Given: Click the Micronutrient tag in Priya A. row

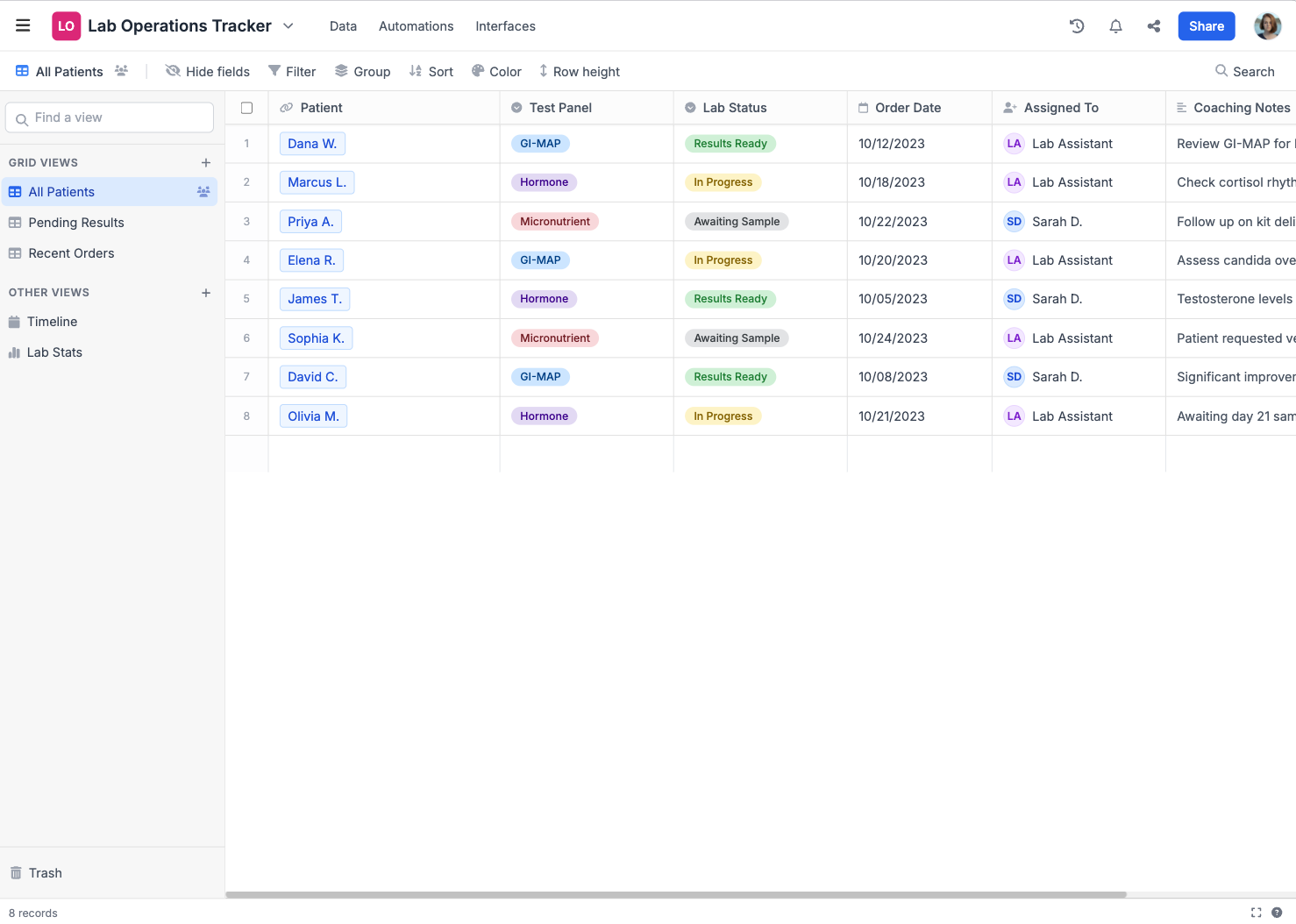Looking at the screenshot, I should (555, 222).
